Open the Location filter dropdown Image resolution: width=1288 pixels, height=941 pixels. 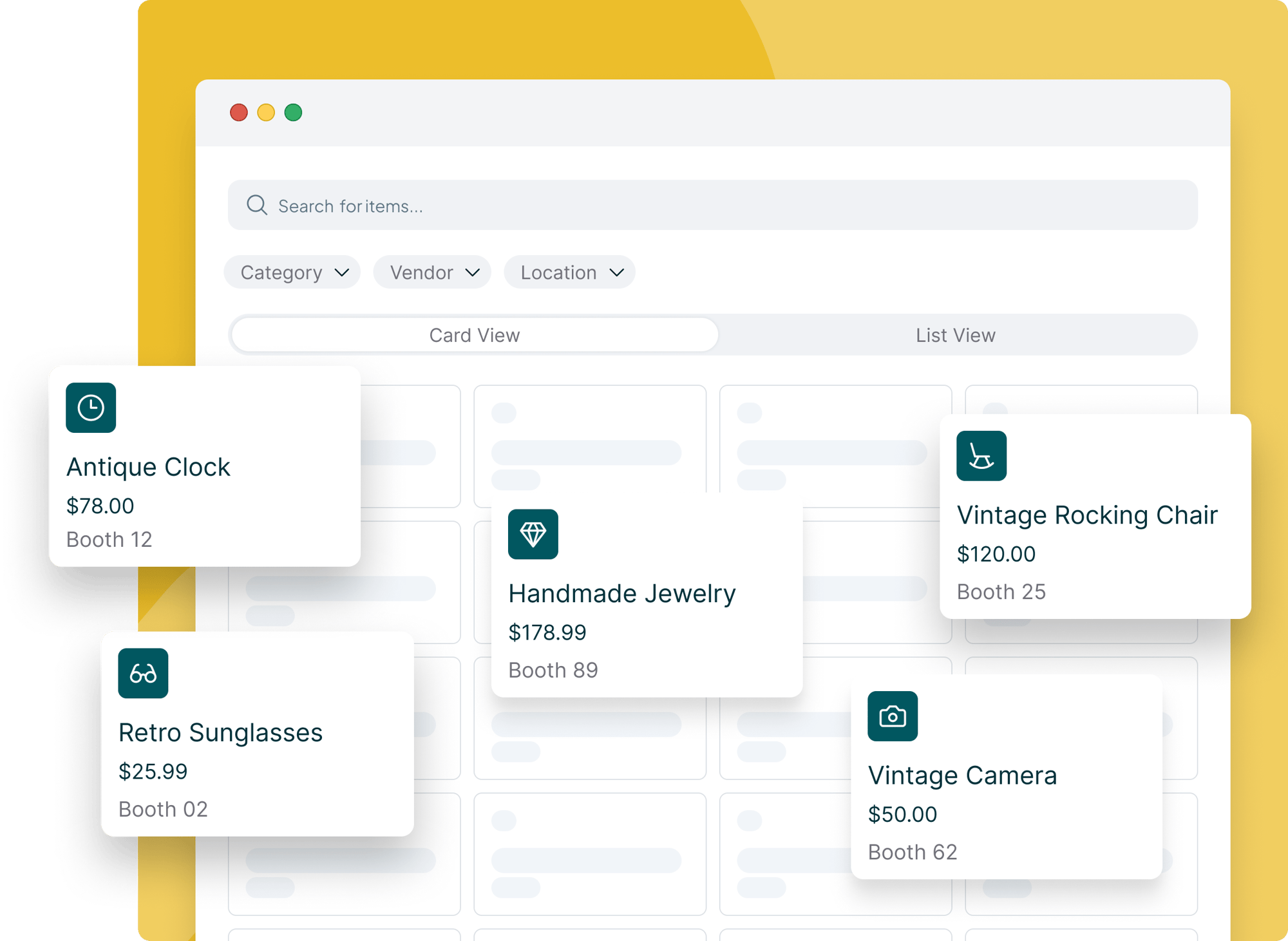click(570, 272)
